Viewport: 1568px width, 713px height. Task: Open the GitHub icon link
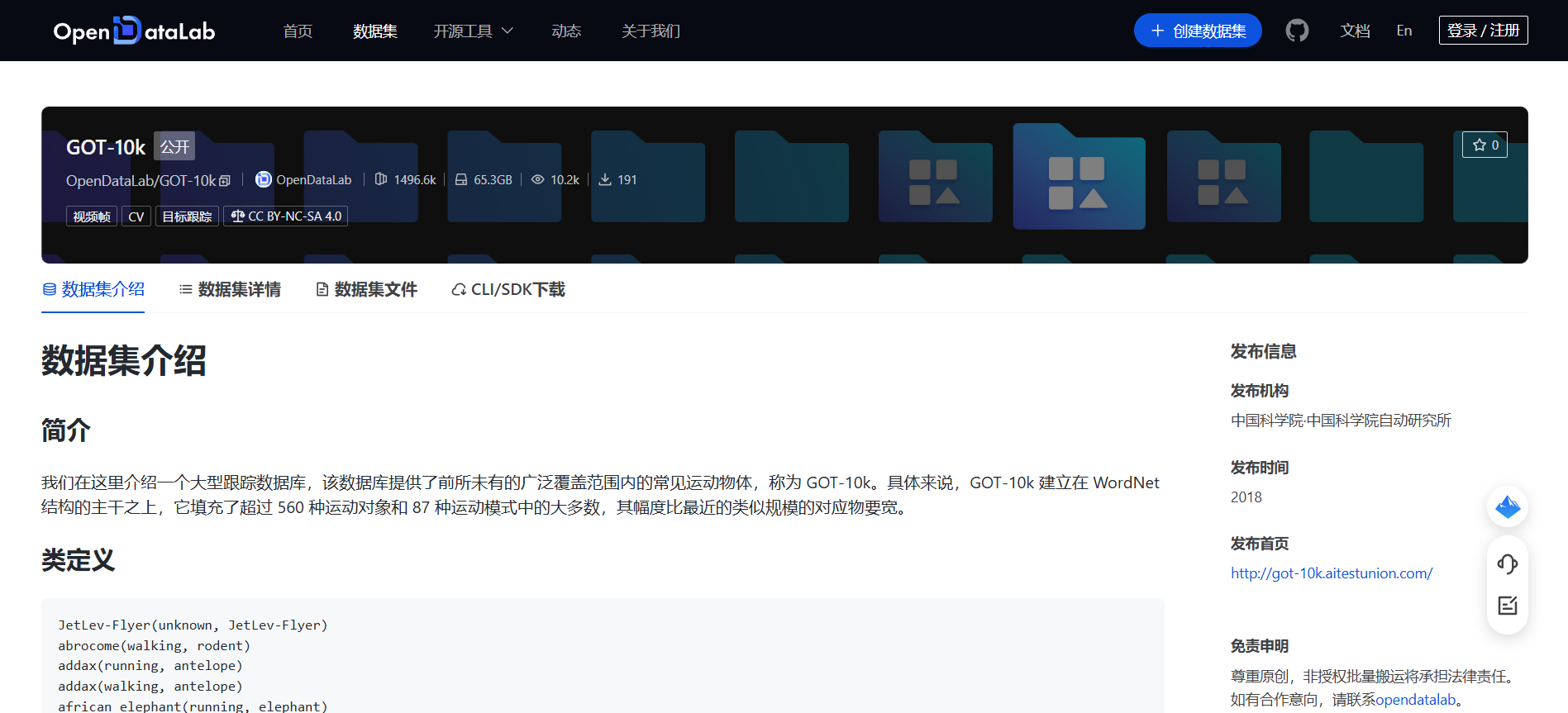(1297, 31)
